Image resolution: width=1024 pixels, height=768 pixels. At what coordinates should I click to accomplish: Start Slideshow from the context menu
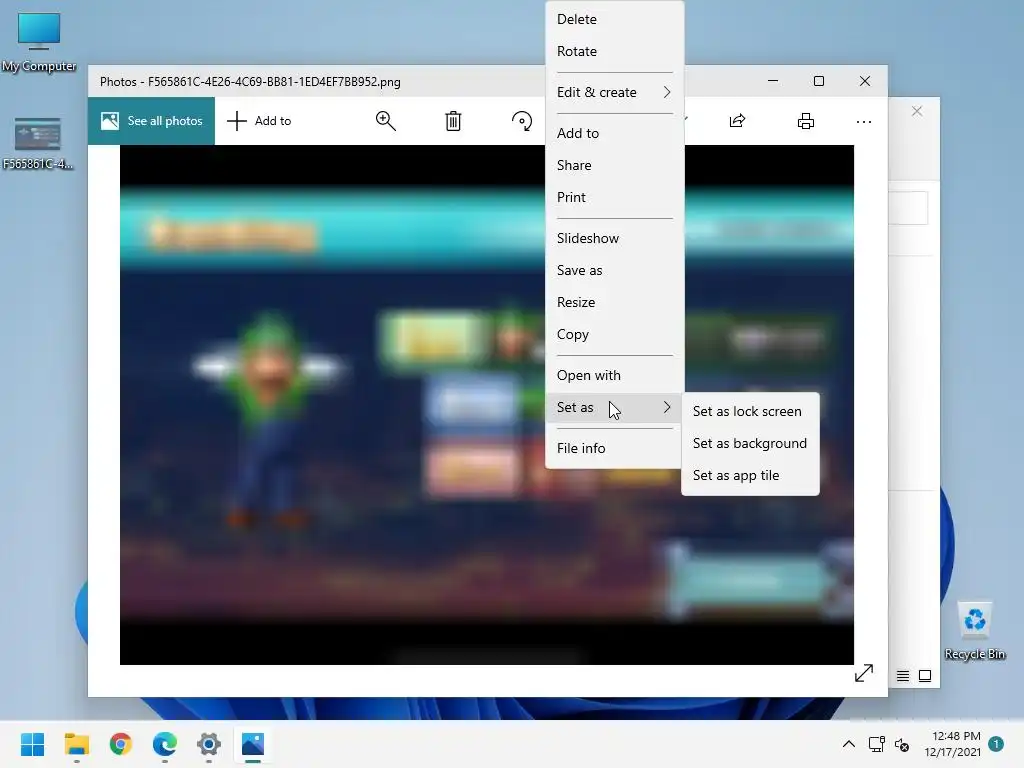pyautogui.click(x=615, y=238)
